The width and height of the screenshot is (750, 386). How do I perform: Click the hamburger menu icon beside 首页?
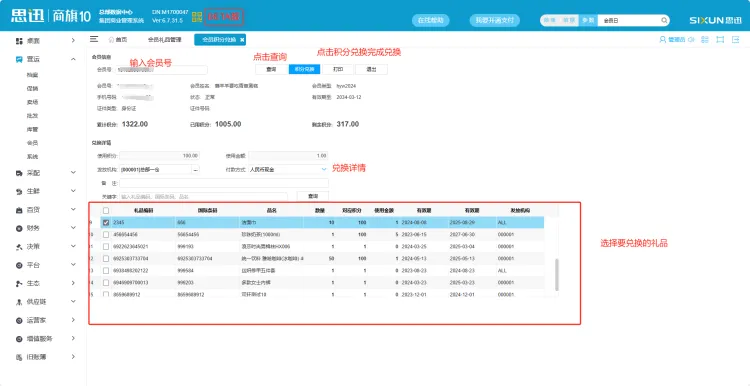coord(94,39)
